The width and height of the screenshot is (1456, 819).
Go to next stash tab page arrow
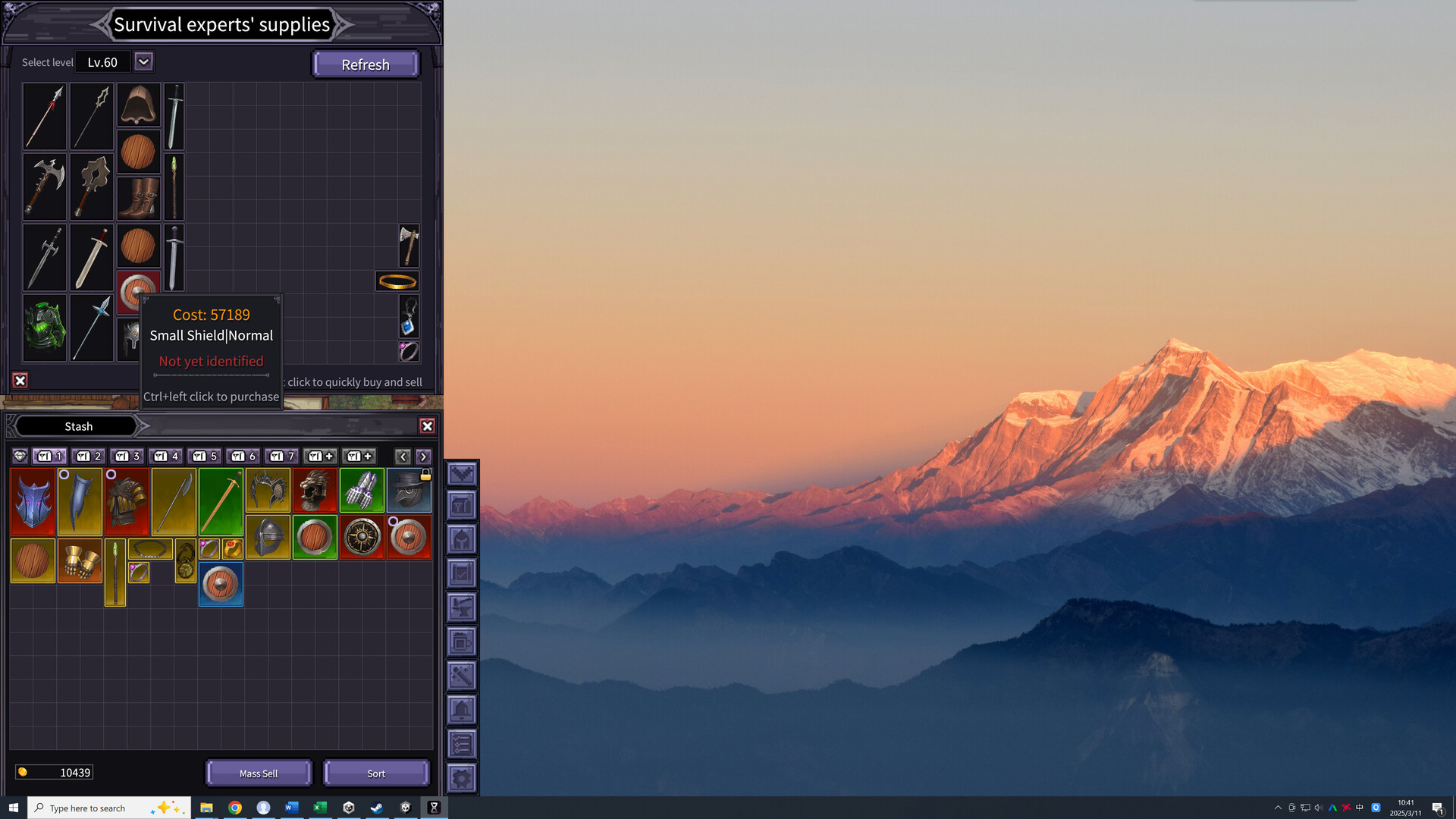424,457
